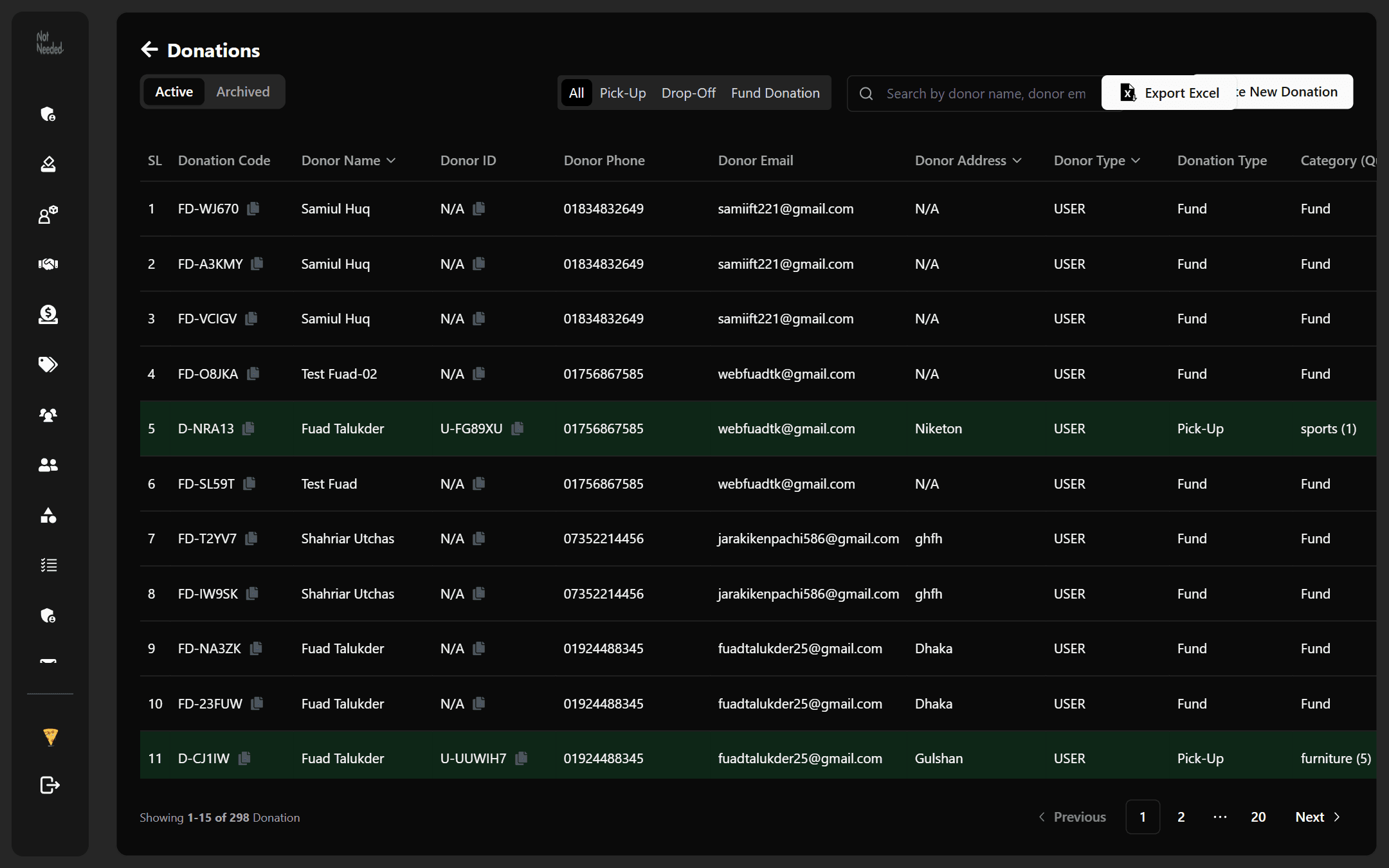Filter by Pick-Up tab
The height and width of the screenshot is (868, 1389).
coord(622,93)
